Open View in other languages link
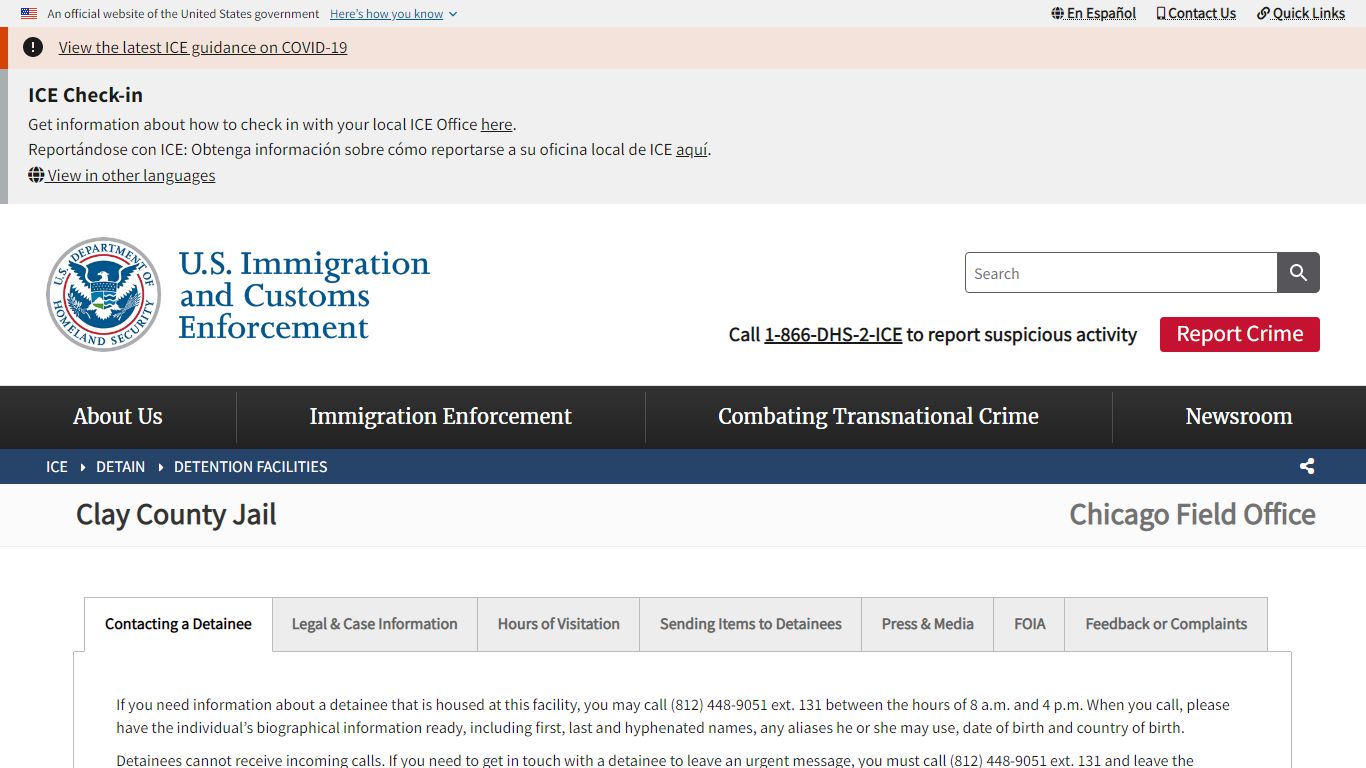Image resolution: width=1366 pixels, height=768 pixels. coord(122,175)
